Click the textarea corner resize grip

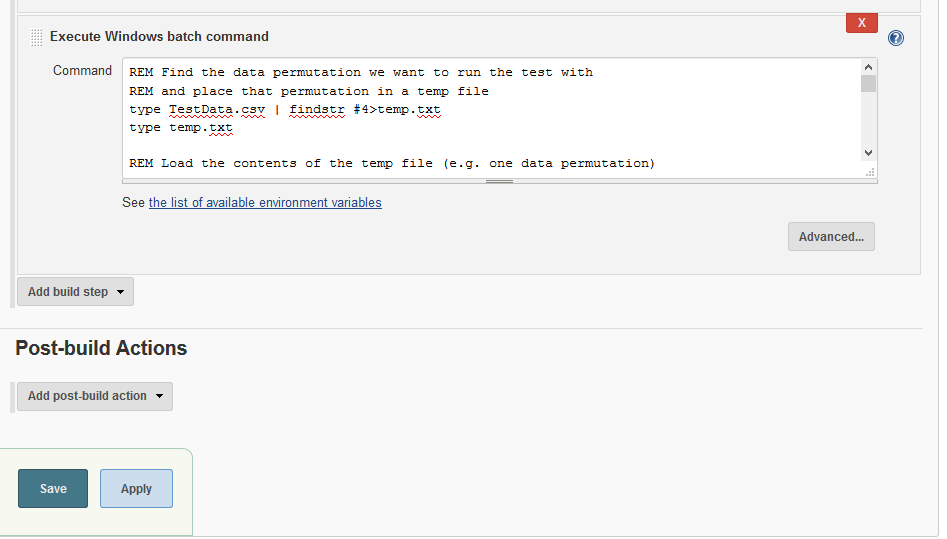(870, 172)
